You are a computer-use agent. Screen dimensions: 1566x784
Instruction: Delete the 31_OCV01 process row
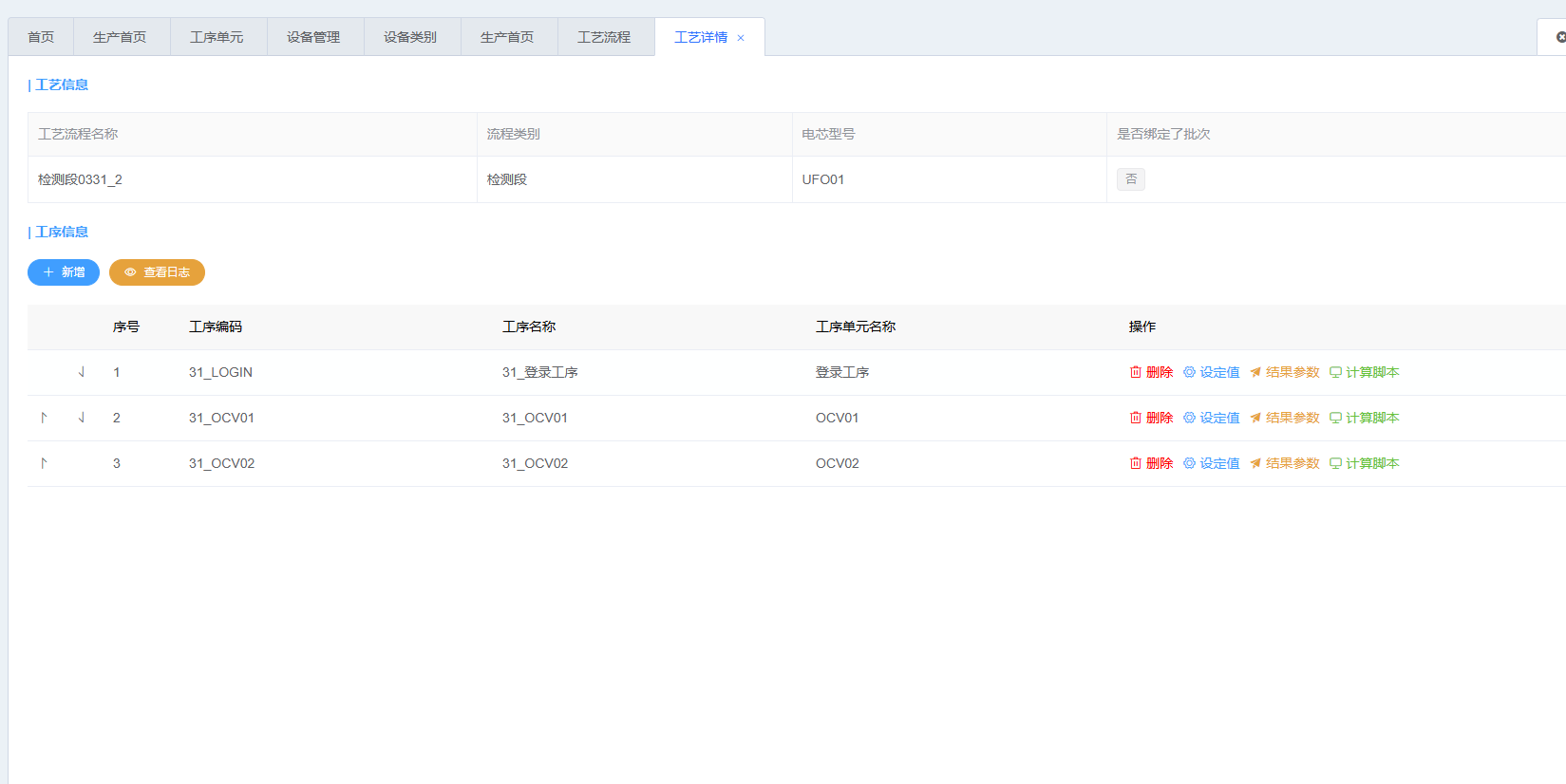[1151, 418]
